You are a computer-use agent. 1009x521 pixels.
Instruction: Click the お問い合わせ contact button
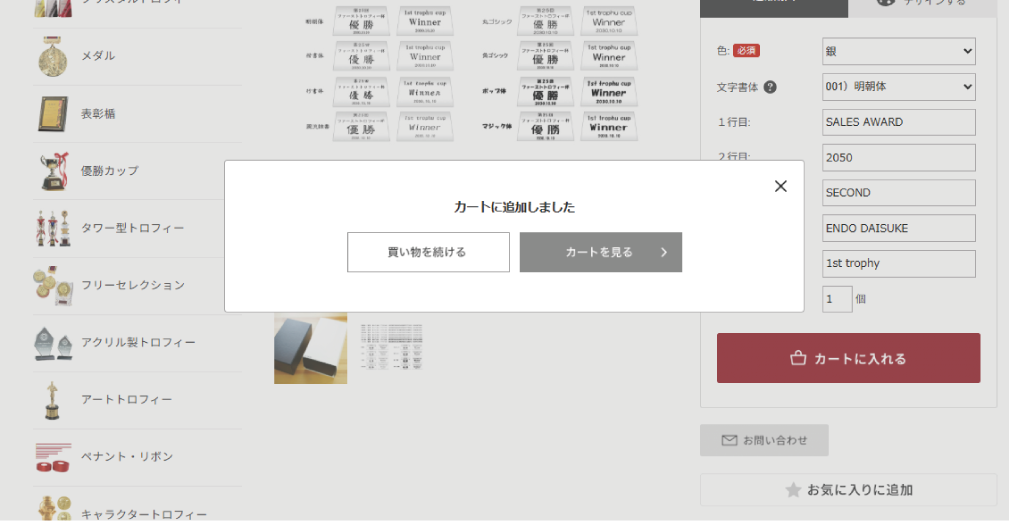point(764,440)
